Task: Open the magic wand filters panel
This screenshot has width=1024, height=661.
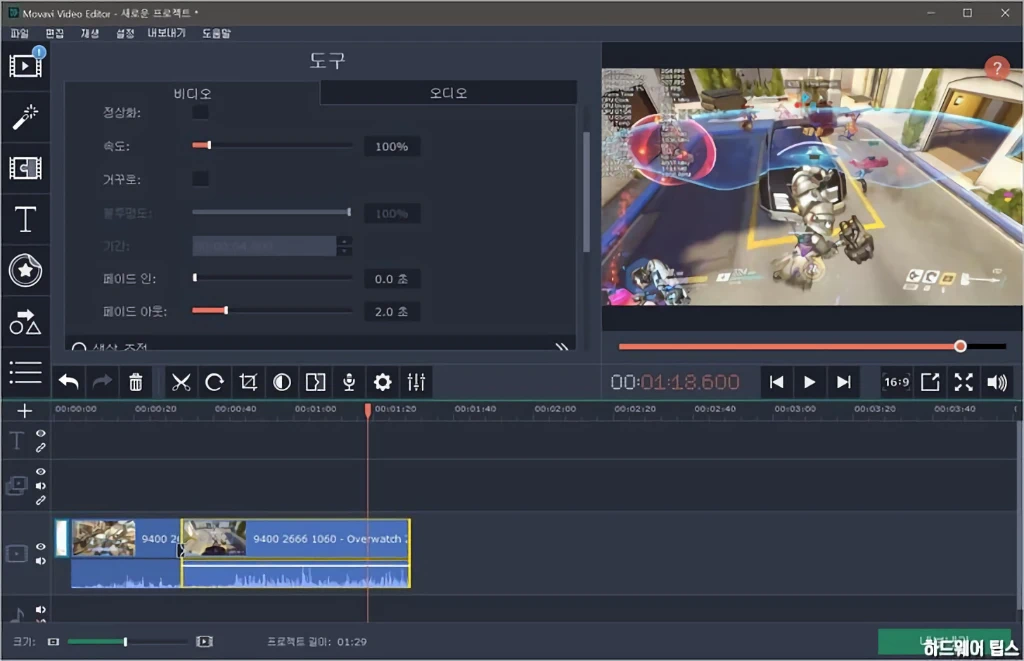Action: pyautogui.click(x=25, y=118)
